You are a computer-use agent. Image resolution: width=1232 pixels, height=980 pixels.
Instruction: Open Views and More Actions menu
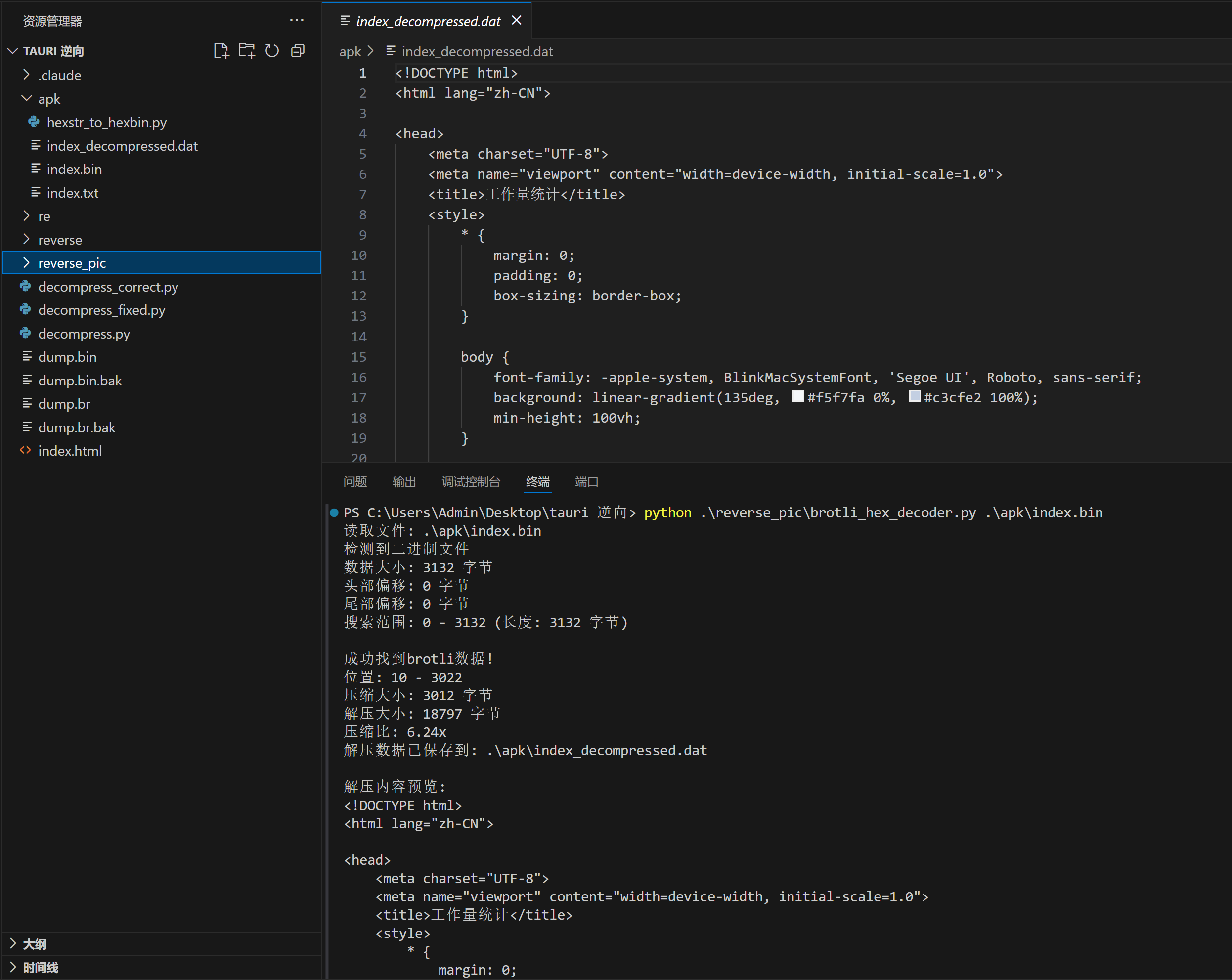[297, 20]
